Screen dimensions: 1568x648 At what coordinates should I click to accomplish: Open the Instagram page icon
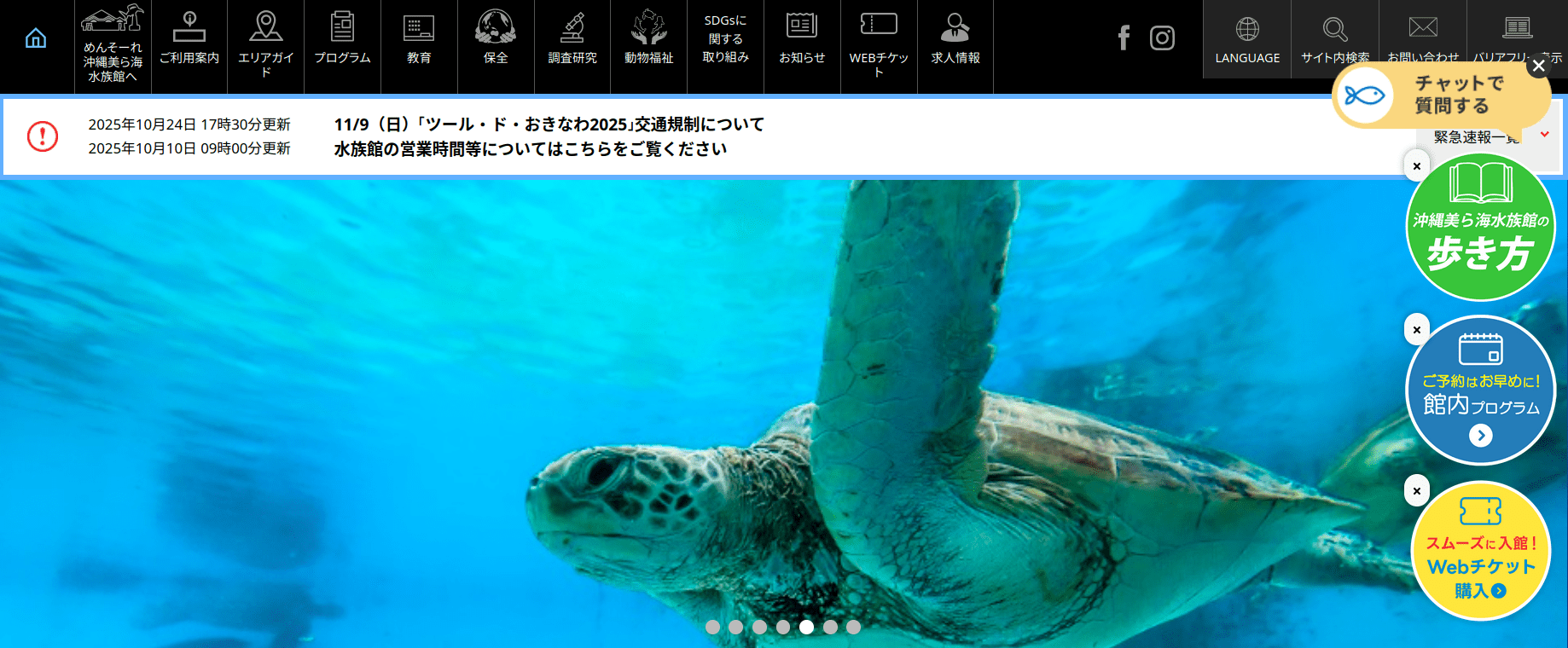1162,38
